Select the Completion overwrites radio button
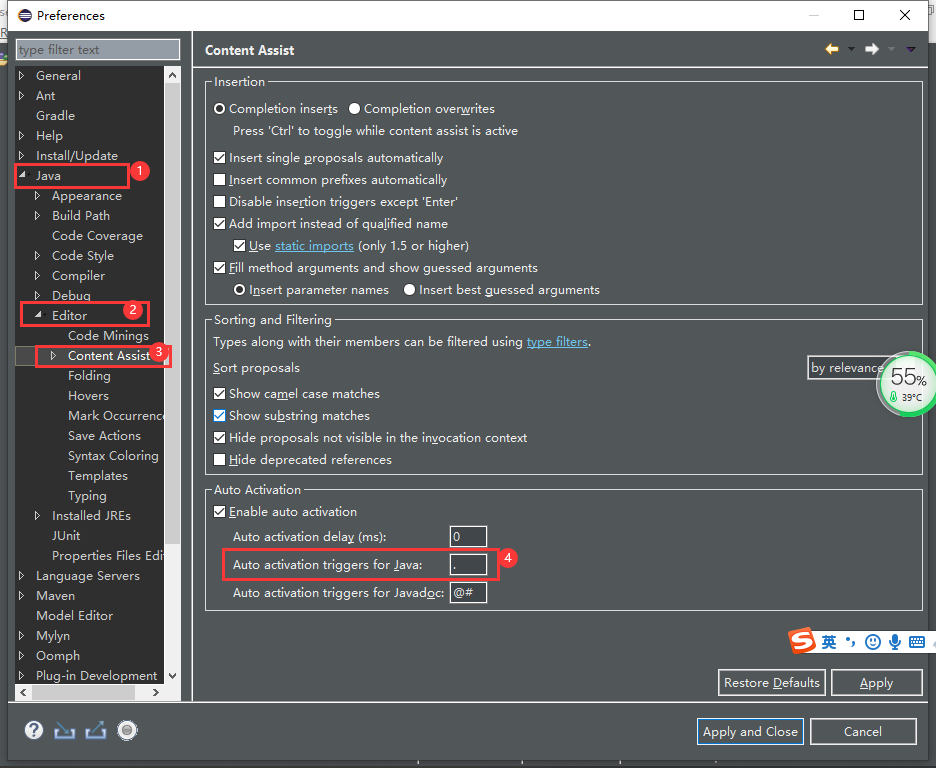This screenshot has width=936, height=768. 355,109
